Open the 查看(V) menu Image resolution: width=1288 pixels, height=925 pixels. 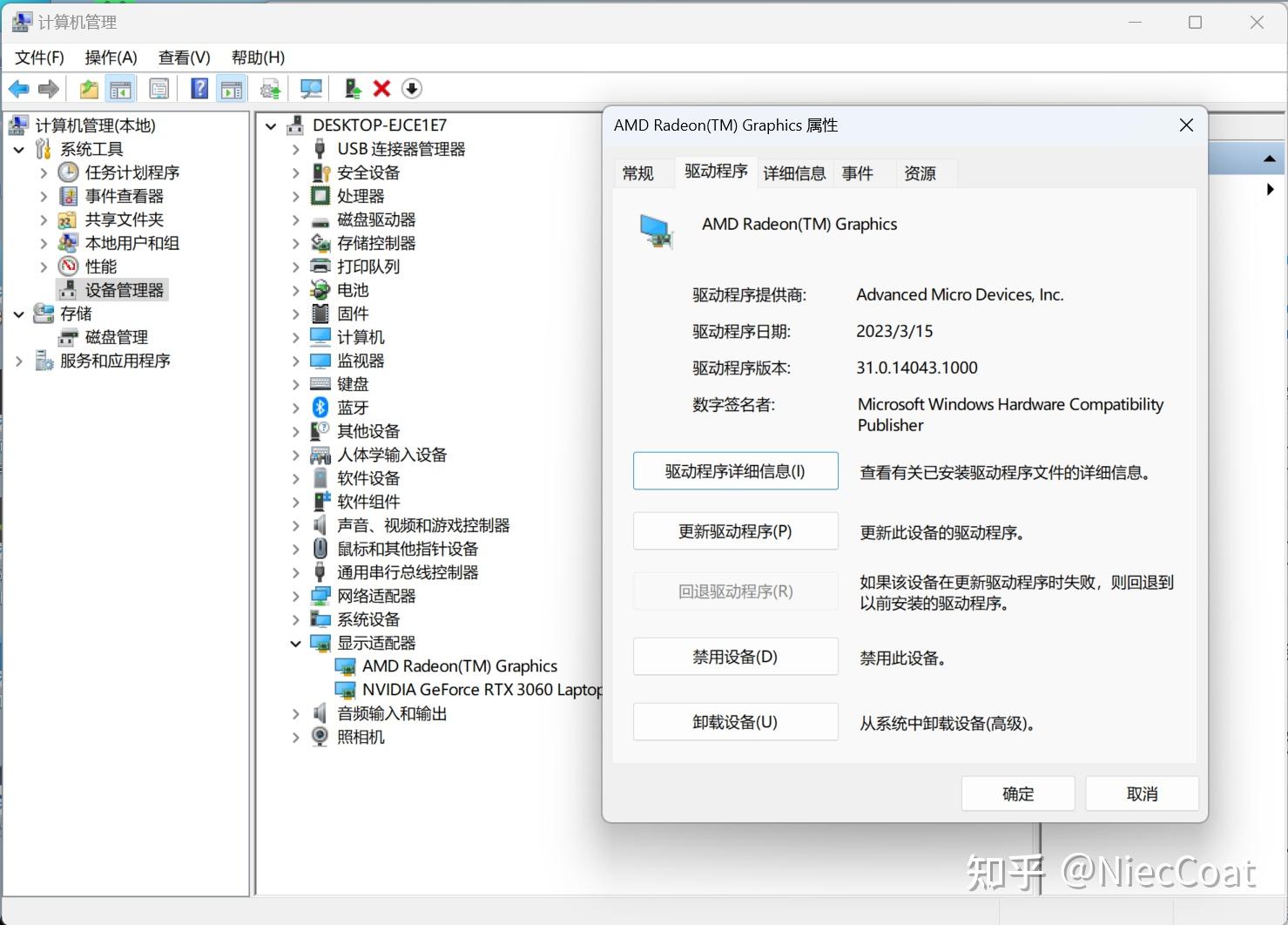[x=183, y=57]
